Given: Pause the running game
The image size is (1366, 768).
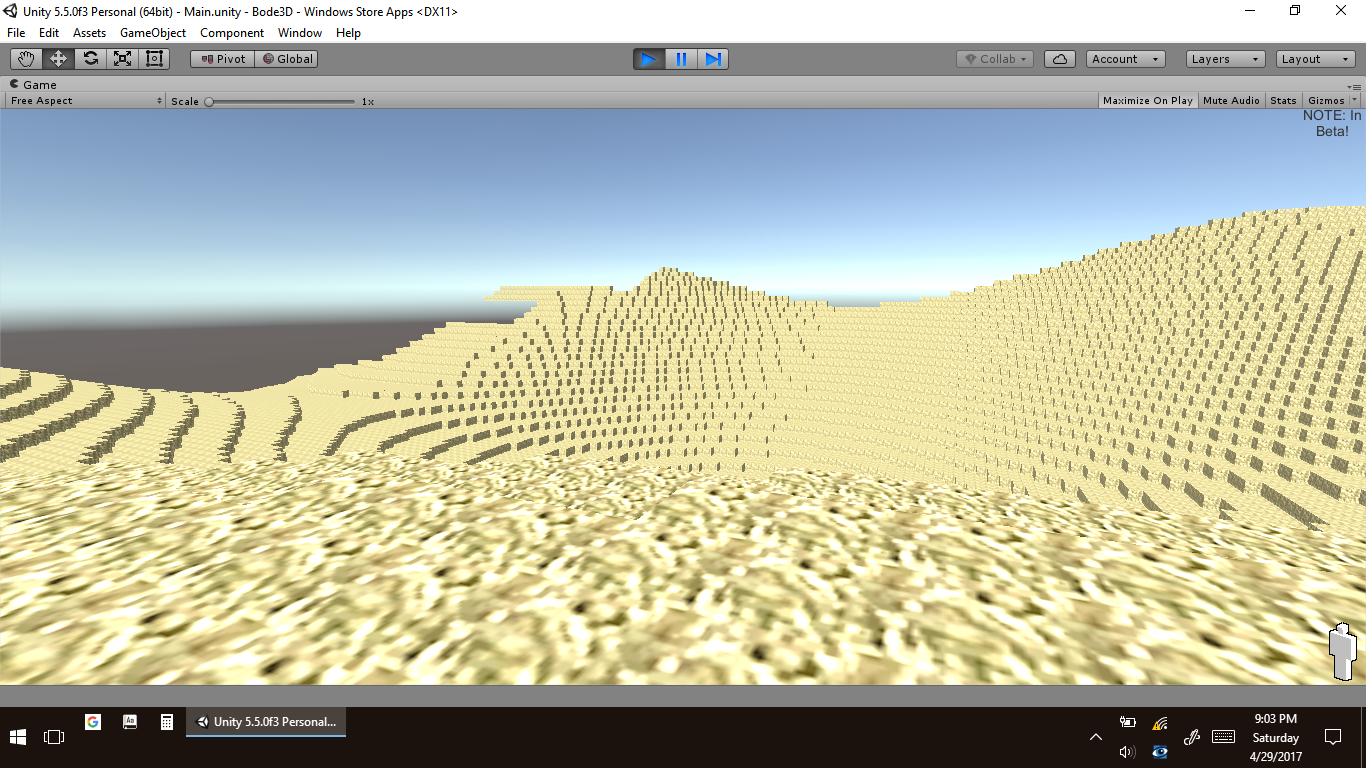Looking at the screenshot, I should click(x=681, y=59).
